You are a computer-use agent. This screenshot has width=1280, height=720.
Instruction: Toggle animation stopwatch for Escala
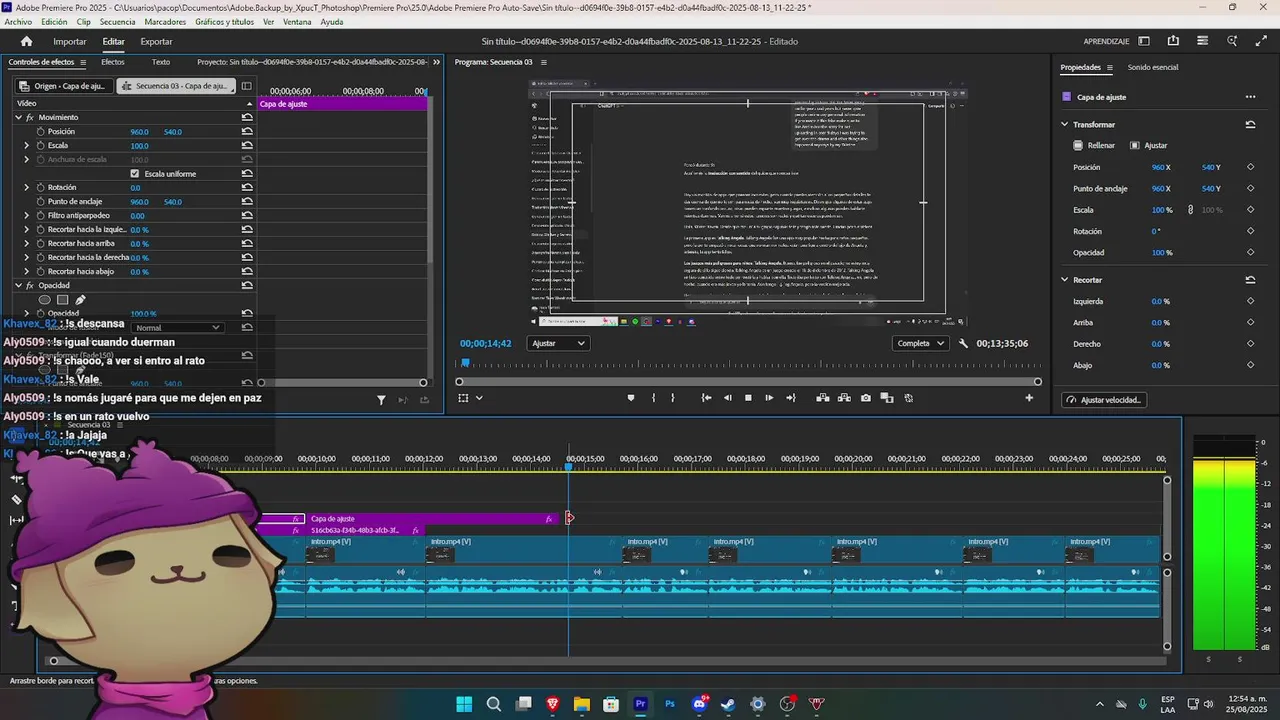coord(41,145)
